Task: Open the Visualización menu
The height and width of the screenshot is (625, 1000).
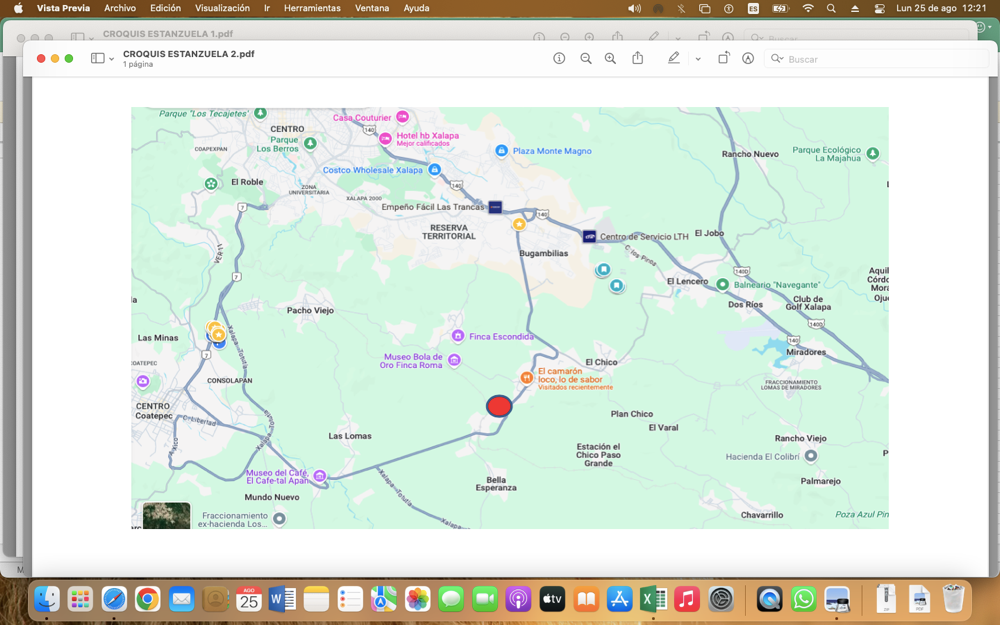Action: (x=223, y=8)
